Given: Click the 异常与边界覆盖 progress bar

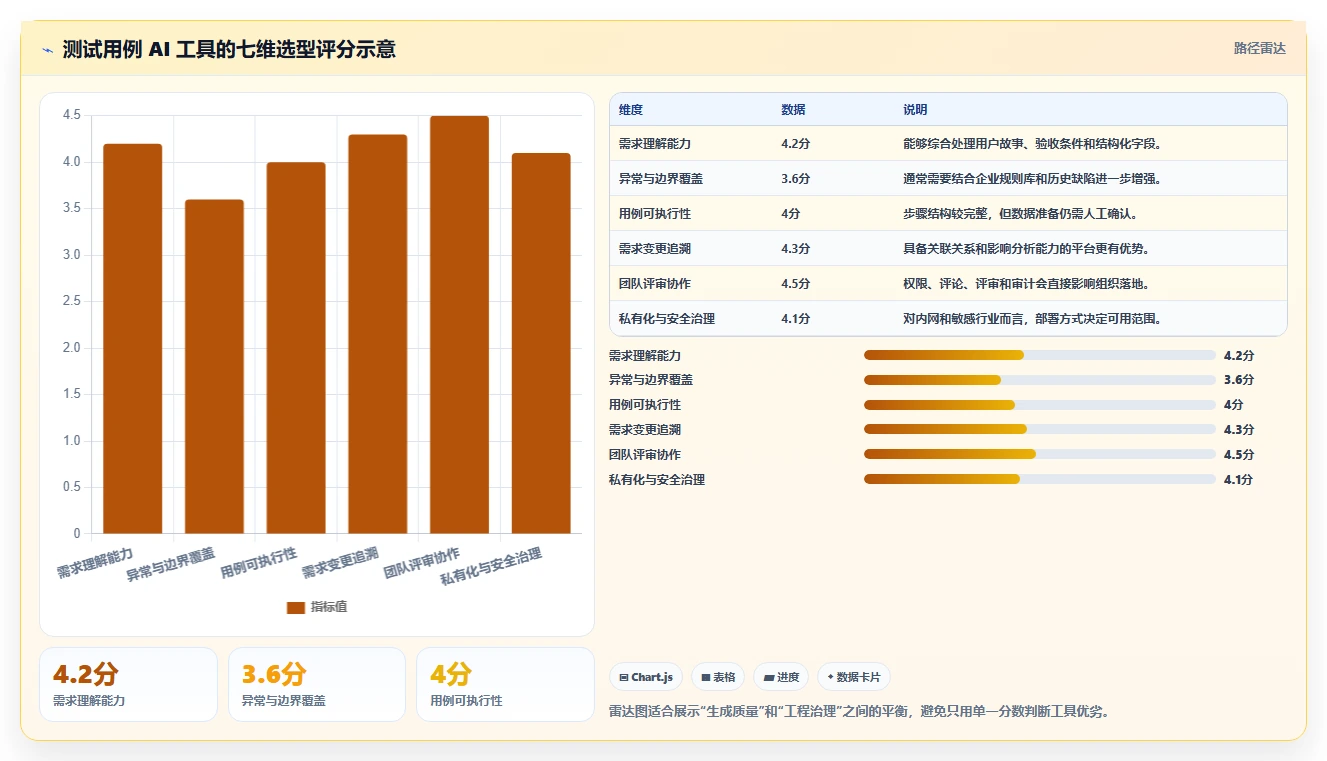Looking at the screenshot, I should pyautogui.click(x=1040, y=380).
